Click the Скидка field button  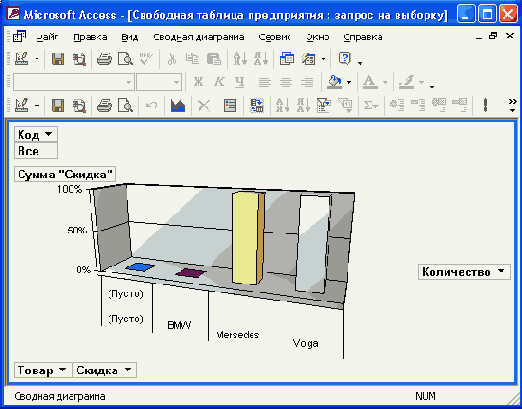click(104, 370)
